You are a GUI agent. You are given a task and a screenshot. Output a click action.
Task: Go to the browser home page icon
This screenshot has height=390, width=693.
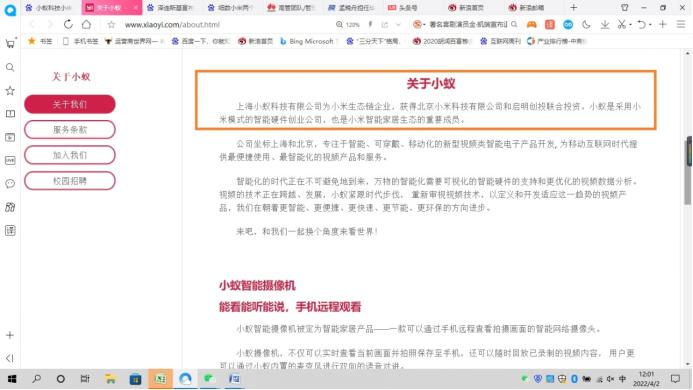tap(87, 24)
